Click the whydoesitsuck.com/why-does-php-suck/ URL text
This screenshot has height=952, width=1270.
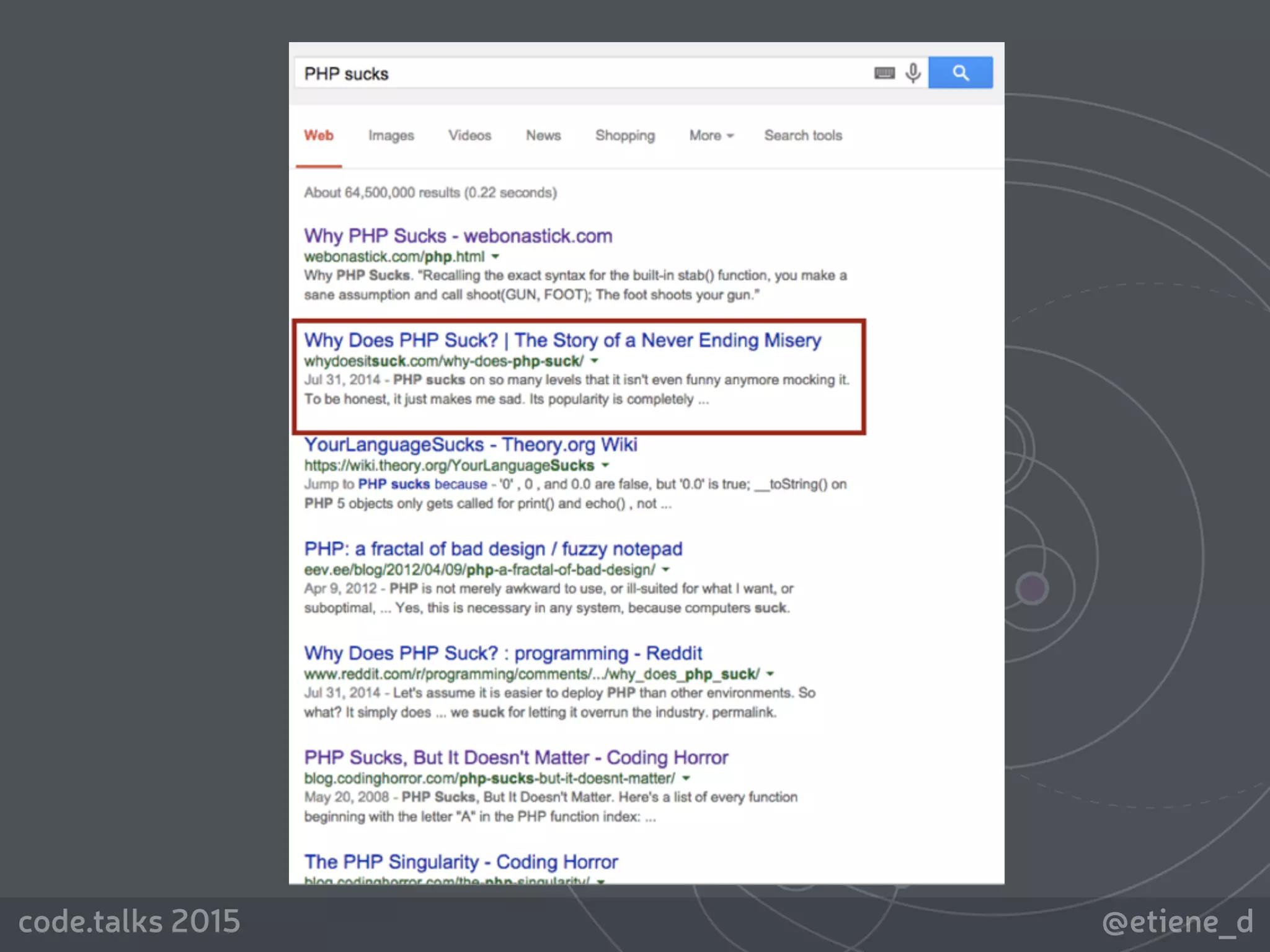(443, 361)
